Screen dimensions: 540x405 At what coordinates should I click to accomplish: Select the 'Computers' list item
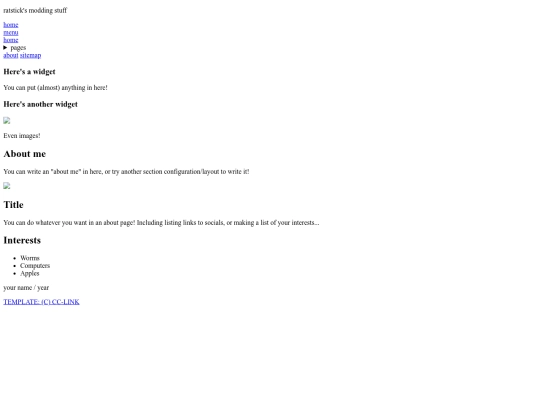35,266
